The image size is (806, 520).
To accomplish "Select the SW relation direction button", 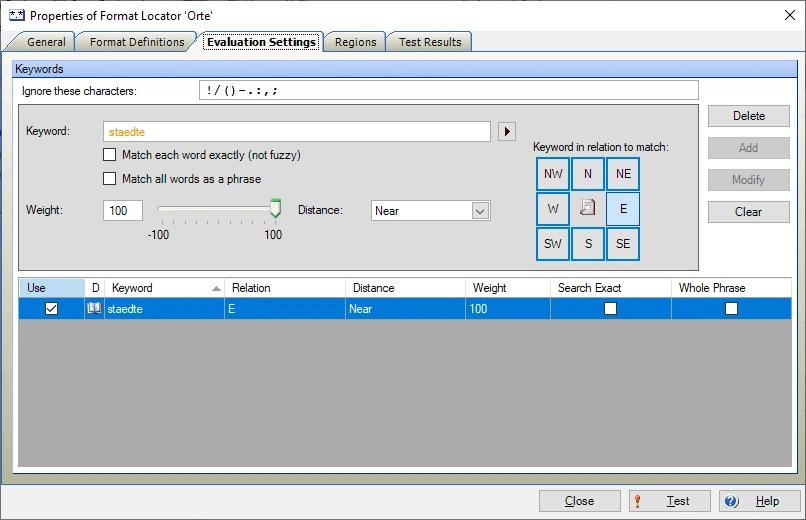I will (553, 244).
